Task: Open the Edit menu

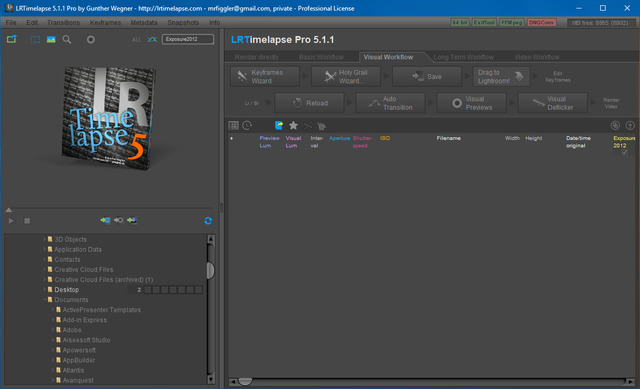Action: pyautogui.click(x=32, y=22)
